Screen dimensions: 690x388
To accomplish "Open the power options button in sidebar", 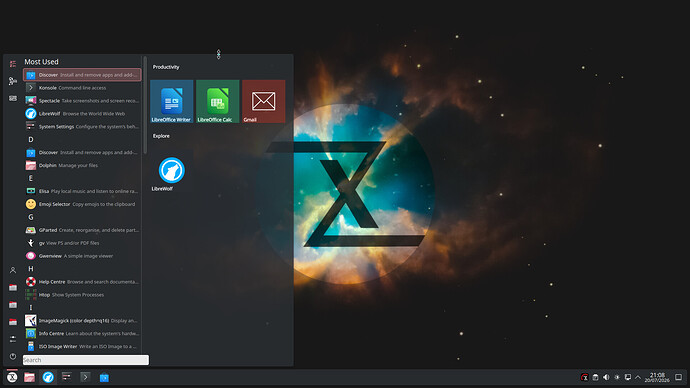I will (13, 356).
